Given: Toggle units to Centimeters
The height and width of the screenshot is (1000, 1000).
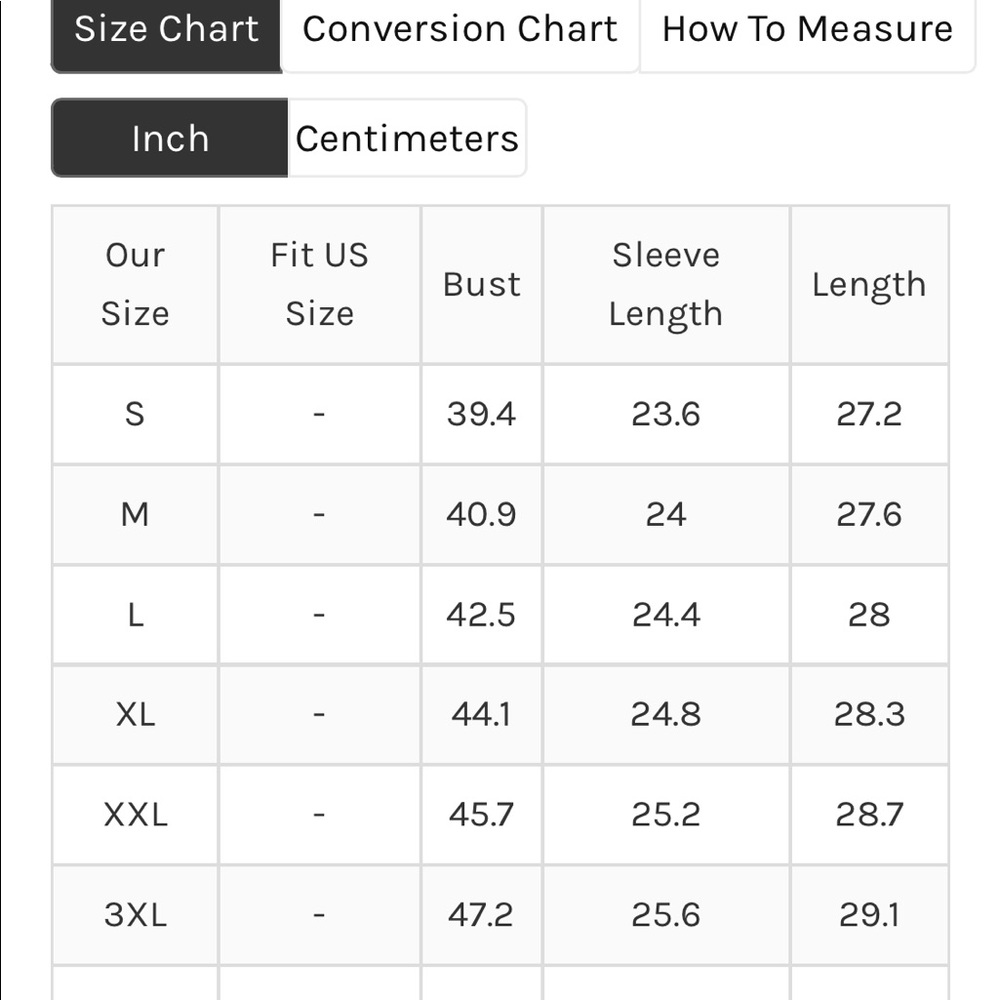Looking at the screenshot, I should coord(407,138).
